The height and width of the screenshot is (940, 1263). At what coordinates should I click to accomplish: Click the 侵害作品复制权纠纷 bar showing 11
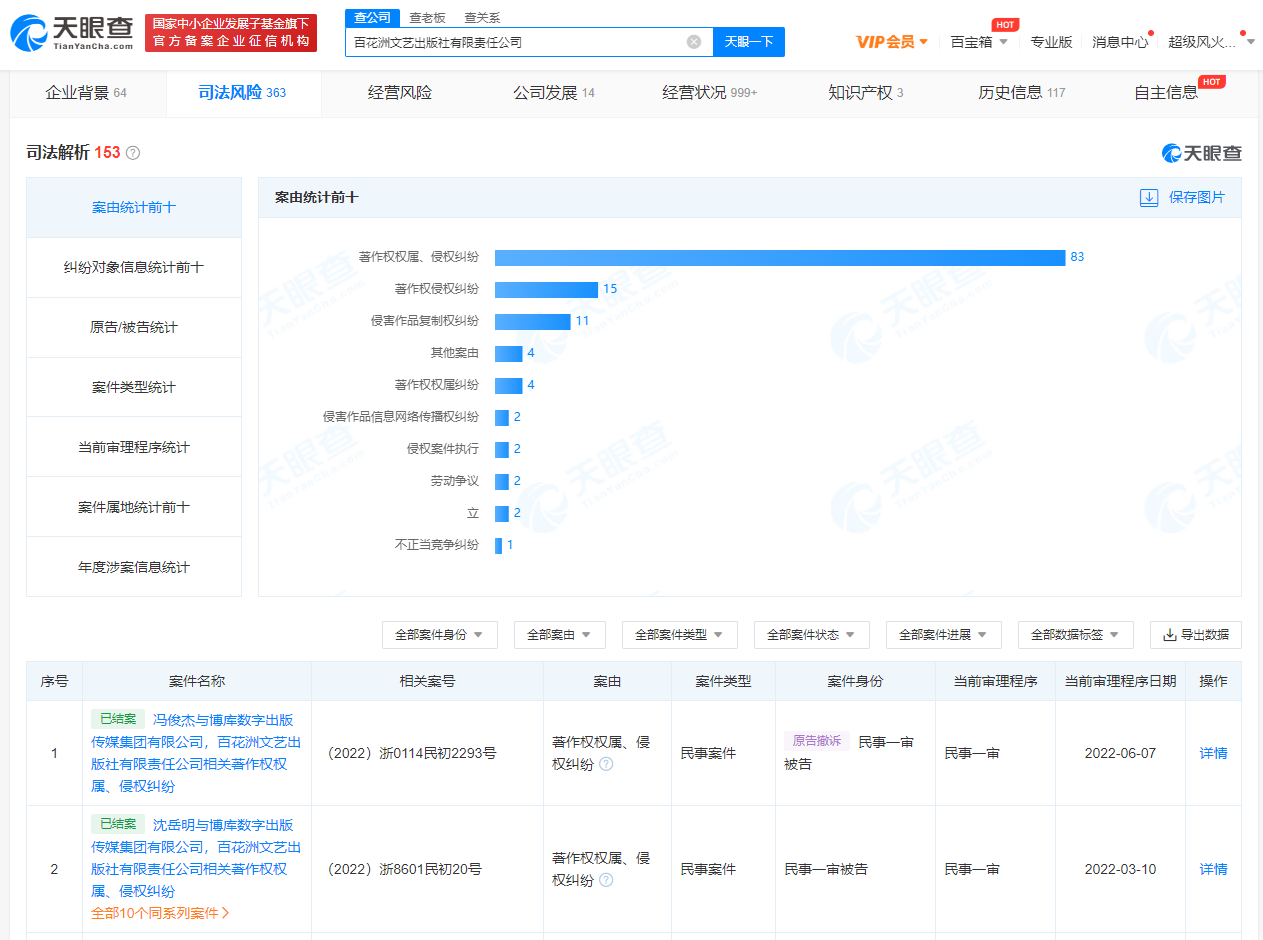[533, 321]
